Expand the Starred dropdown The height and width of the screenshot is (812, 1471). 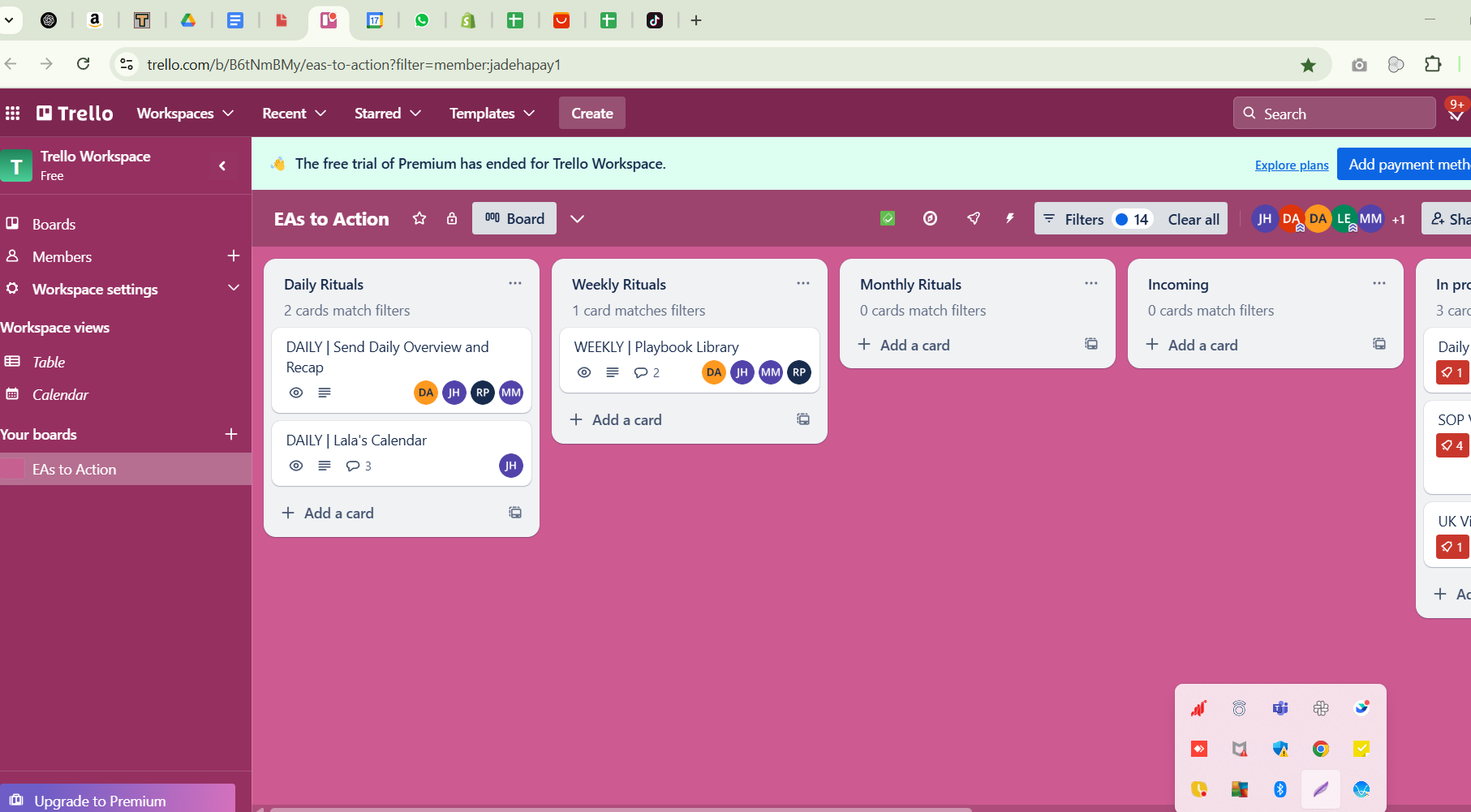click(x=388, y=113)
